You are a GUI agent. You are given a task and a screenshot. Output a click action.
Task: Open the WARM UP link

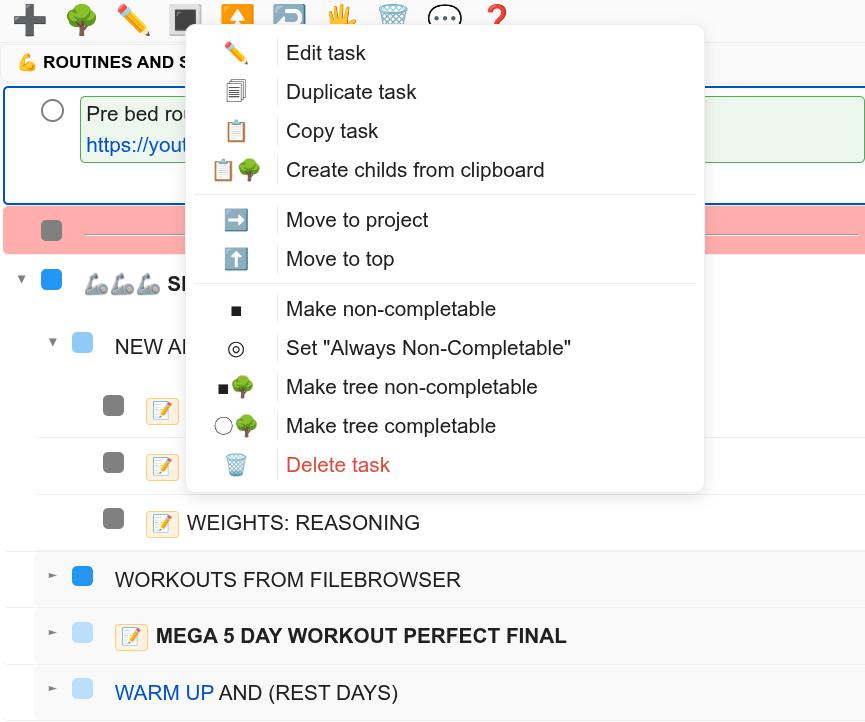[x=163, y=692]
